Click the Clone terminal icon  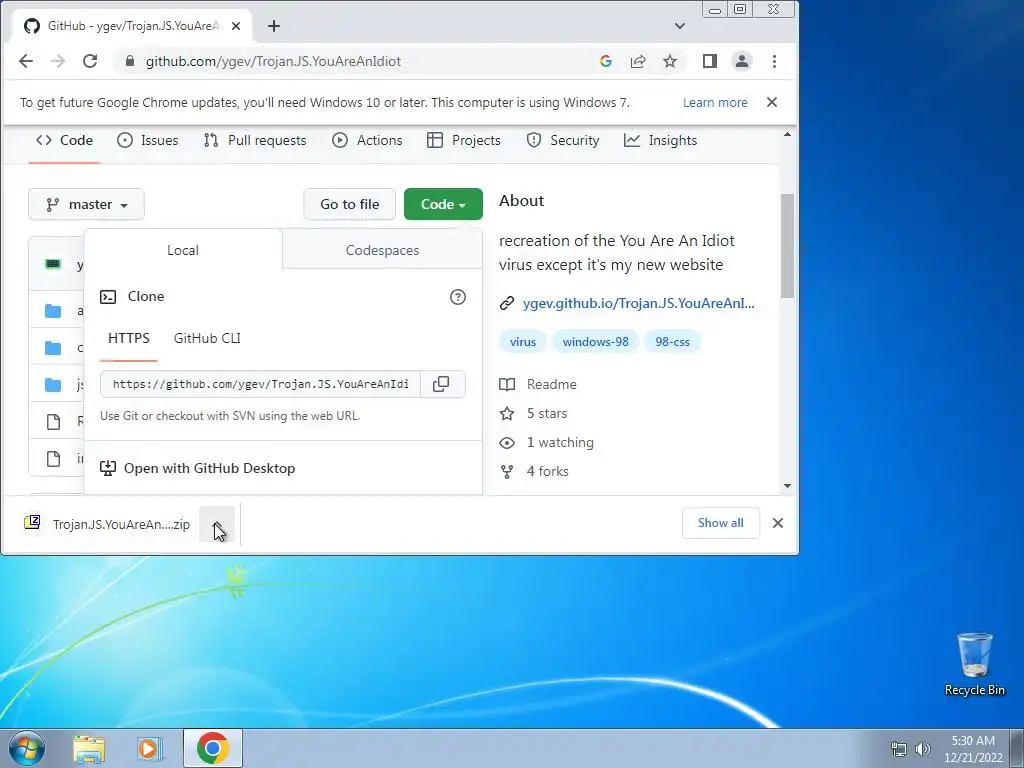pos(108,297)
